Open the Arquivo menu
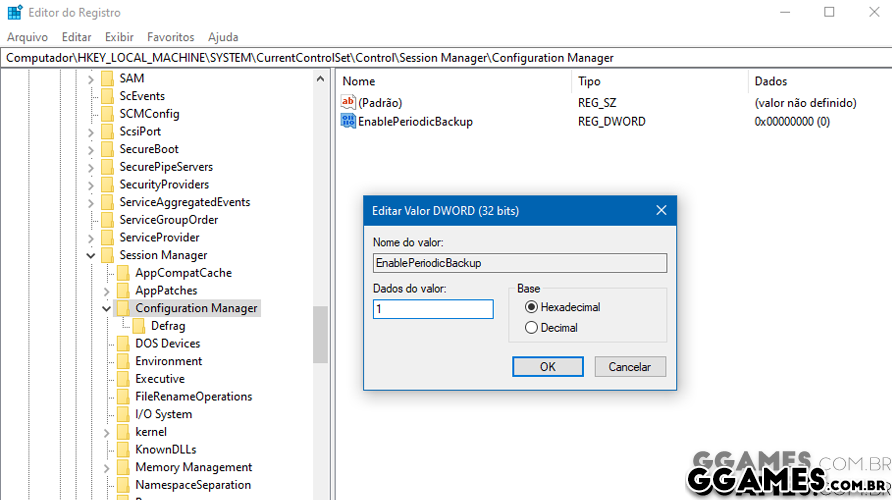 pyautogui.click(x=27, y=37)
